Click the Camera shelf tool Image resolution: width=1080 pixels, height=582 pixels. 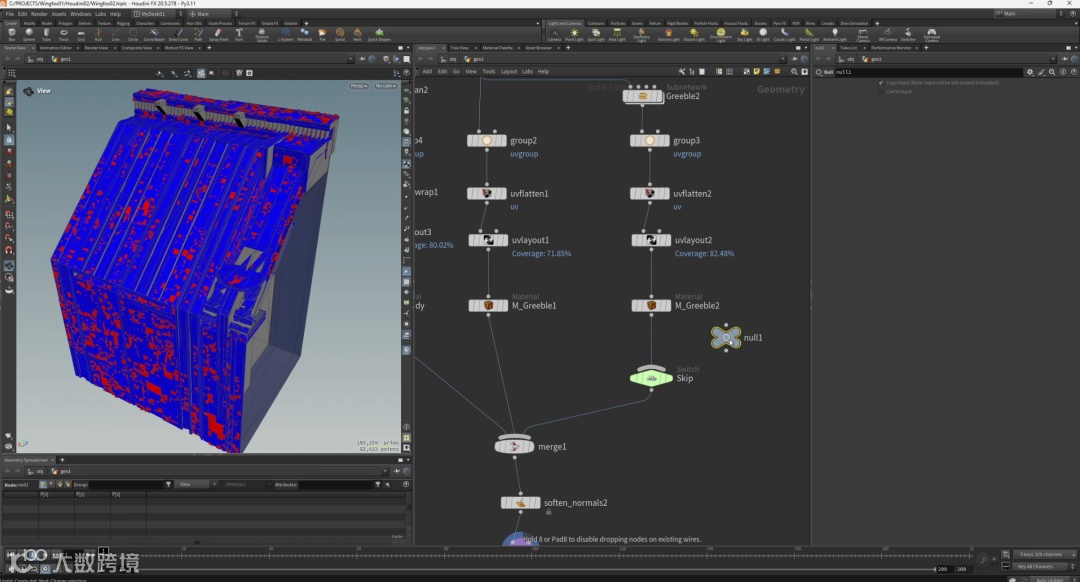(554, 34)
